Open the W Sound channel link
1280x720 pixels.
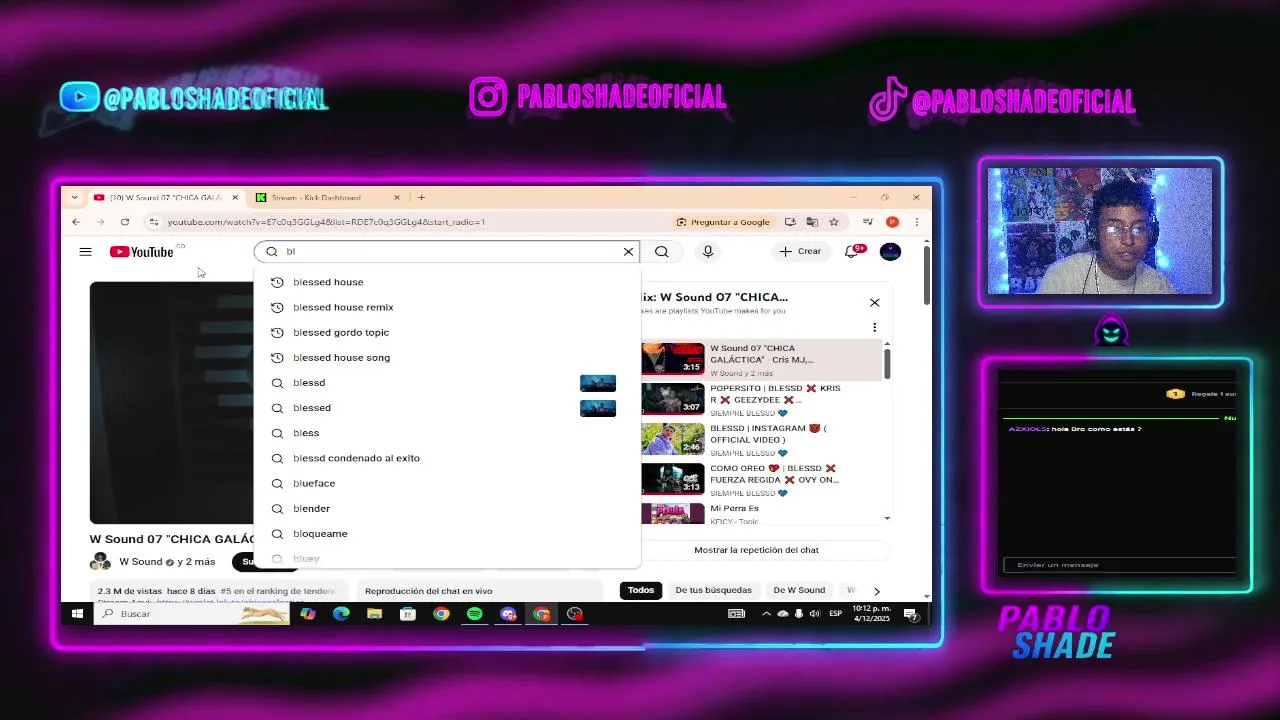[140, 562]
